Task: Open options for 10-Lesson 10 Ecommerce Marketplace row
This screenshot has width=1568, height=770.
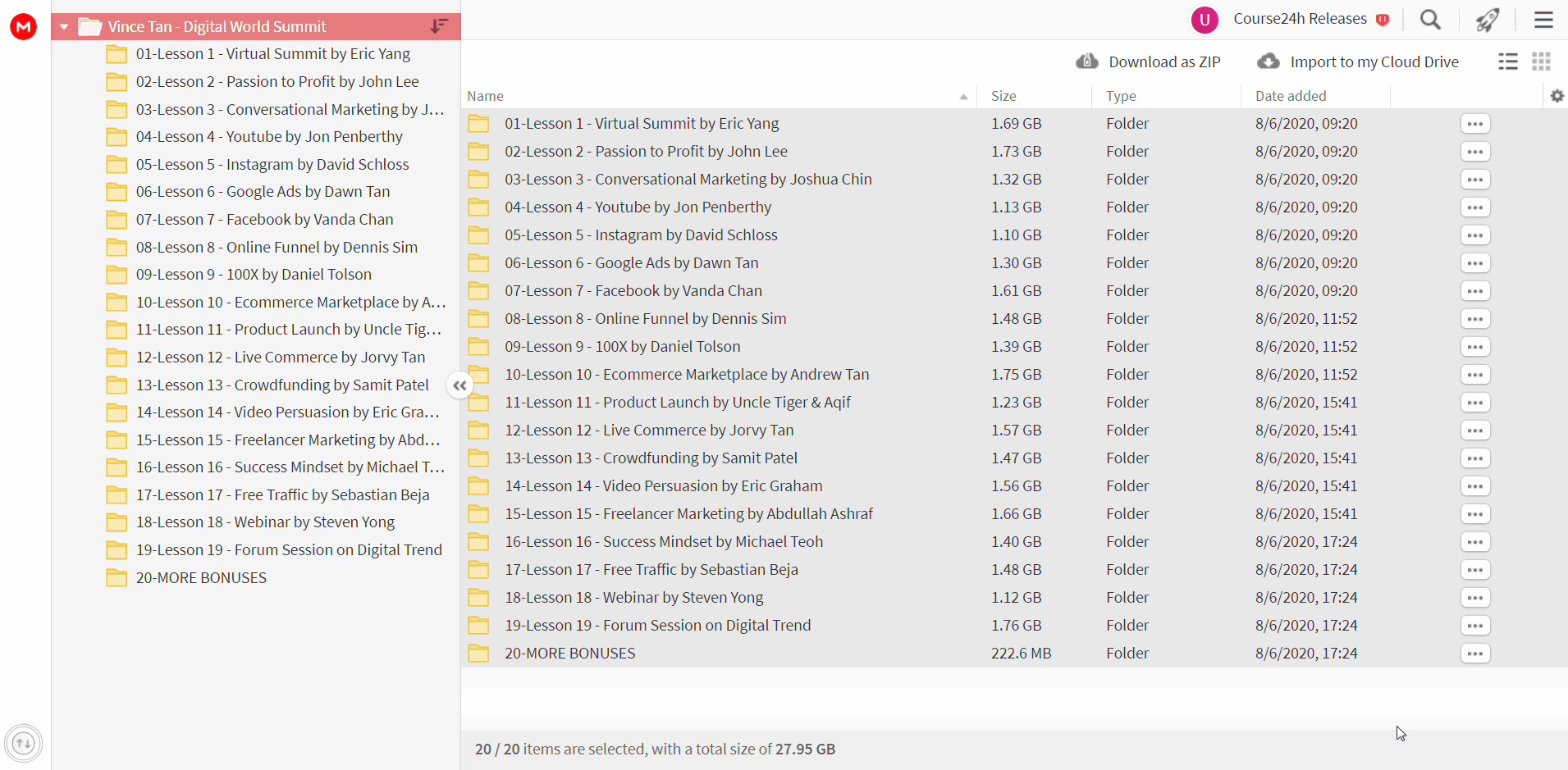Action: click(x=1475, y=375)
